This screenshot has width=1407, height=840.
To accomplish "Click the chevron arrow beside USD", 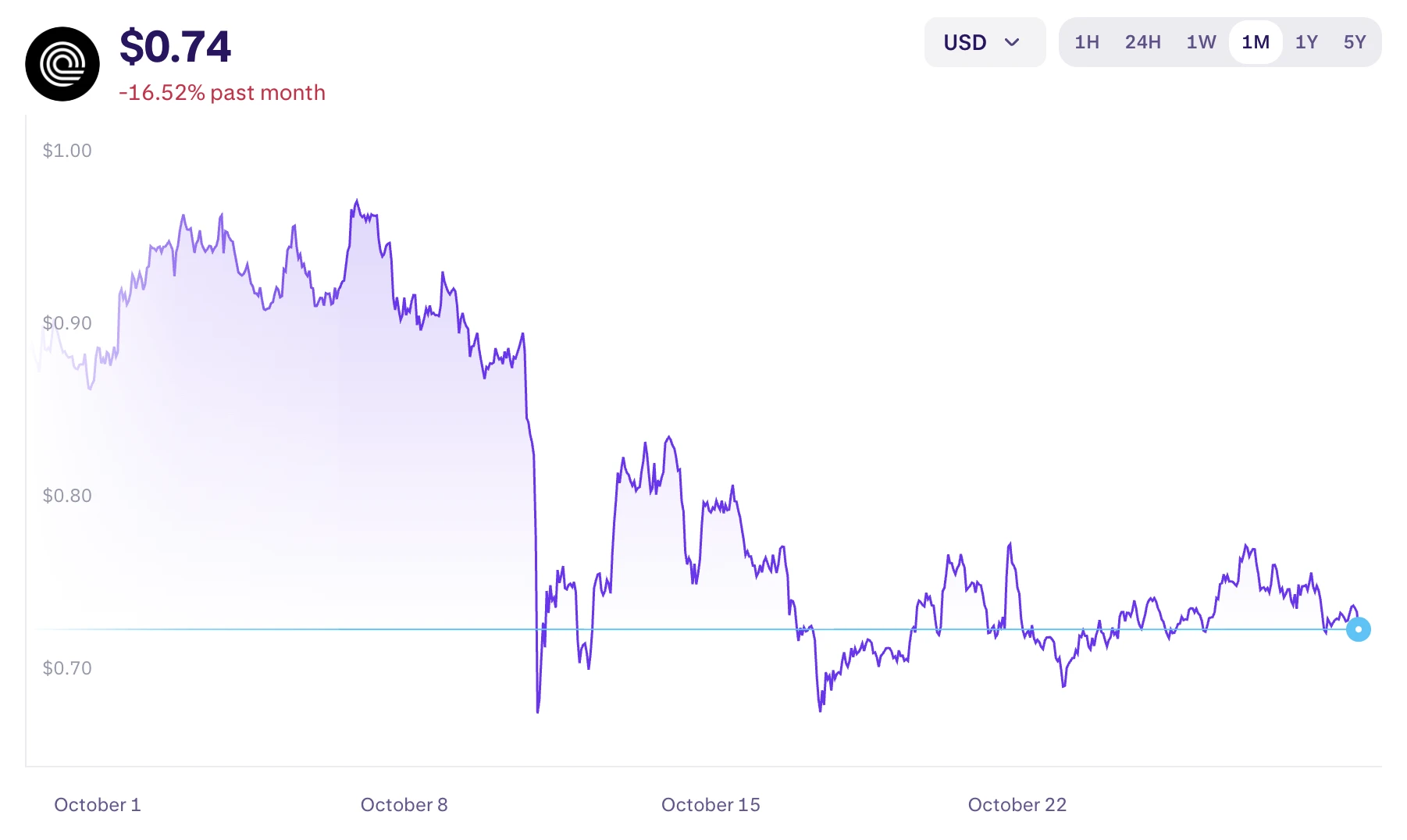I will click(x=1012, y=42).
